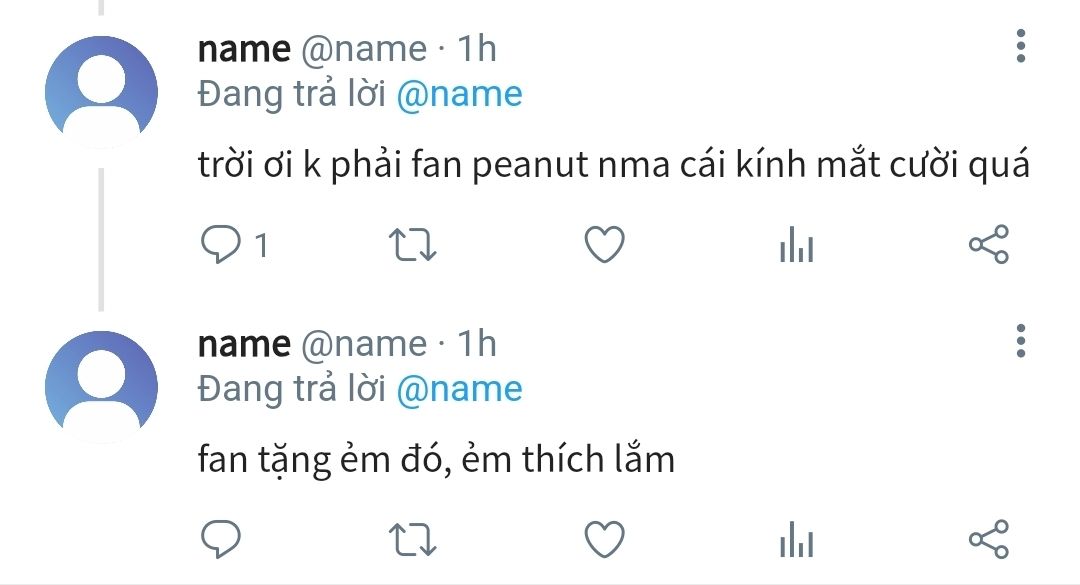Click @name mention in first 'Đang trả lời'
1080x585 pixels.
point(459,95)
